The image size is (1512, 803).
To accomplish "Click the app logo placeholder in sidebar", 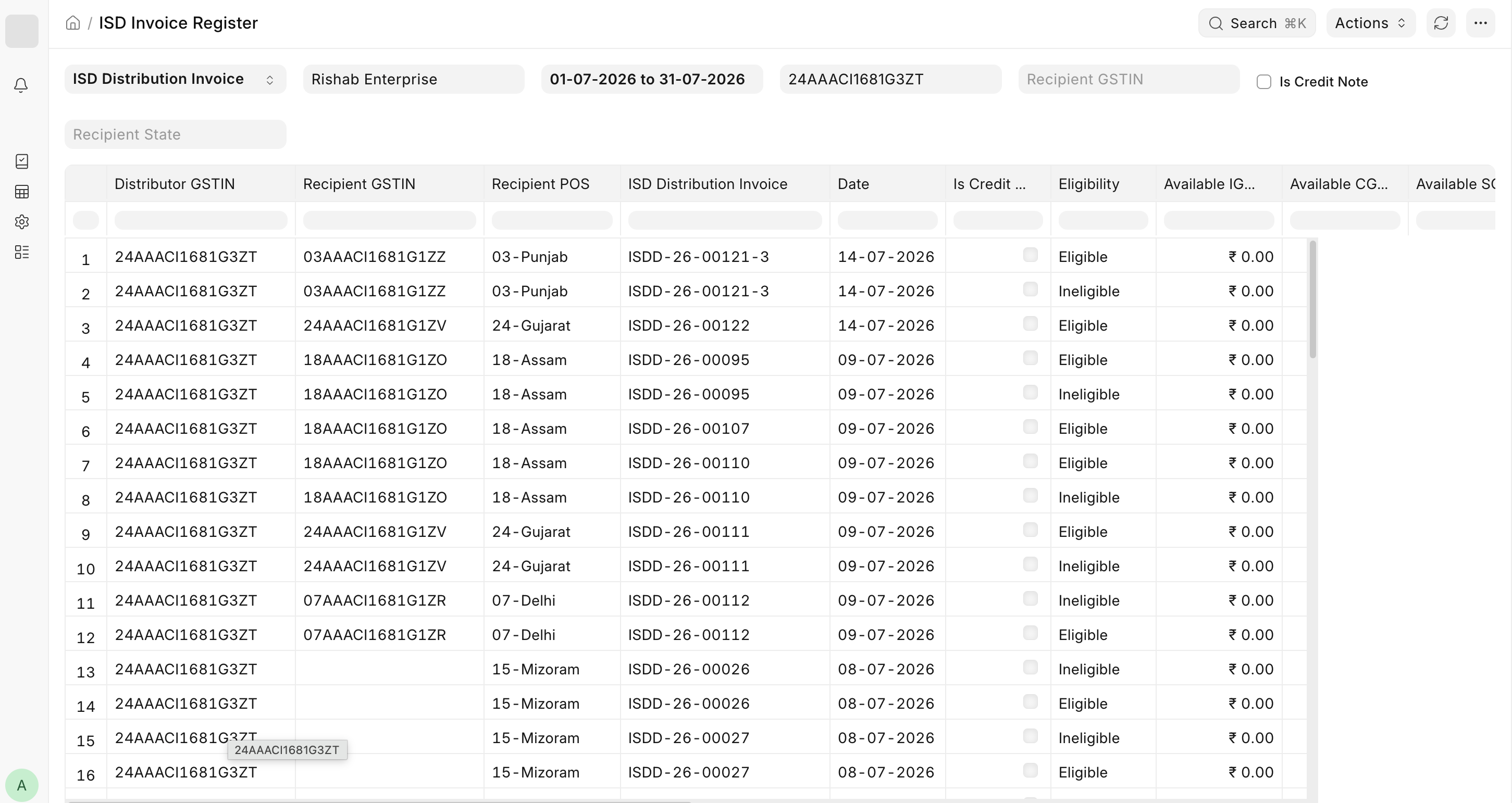I will coord(22,31).
